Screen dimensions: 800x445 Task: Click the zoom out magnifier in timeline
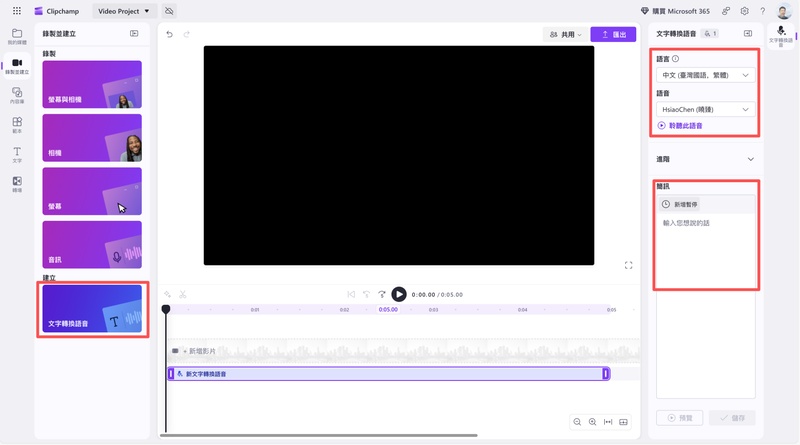click(x=577, y=422)
